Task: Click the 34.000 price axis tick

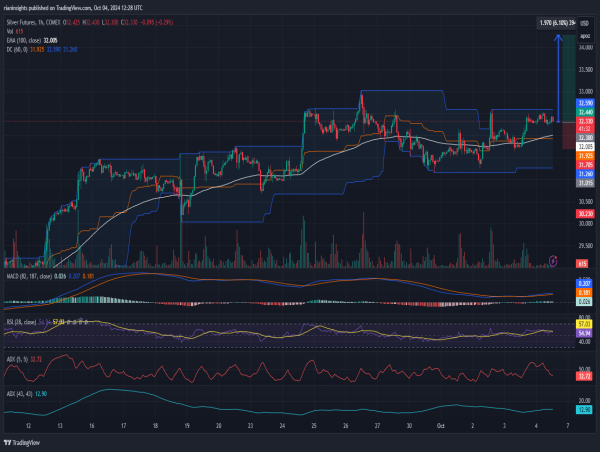Action: point(586,47)
